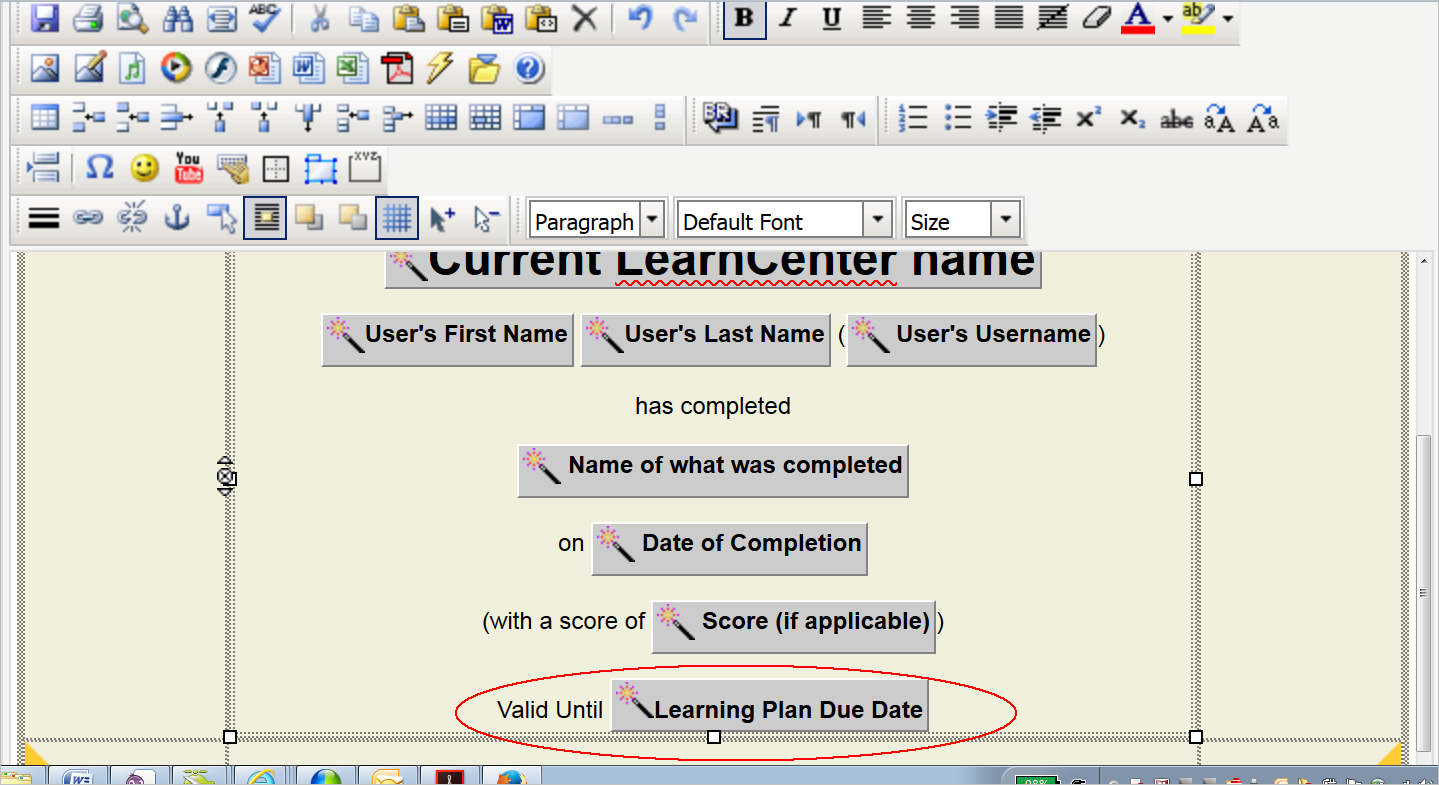Toggle Underline formatting
1439x785 pixels.
click(x=832, y=17)
